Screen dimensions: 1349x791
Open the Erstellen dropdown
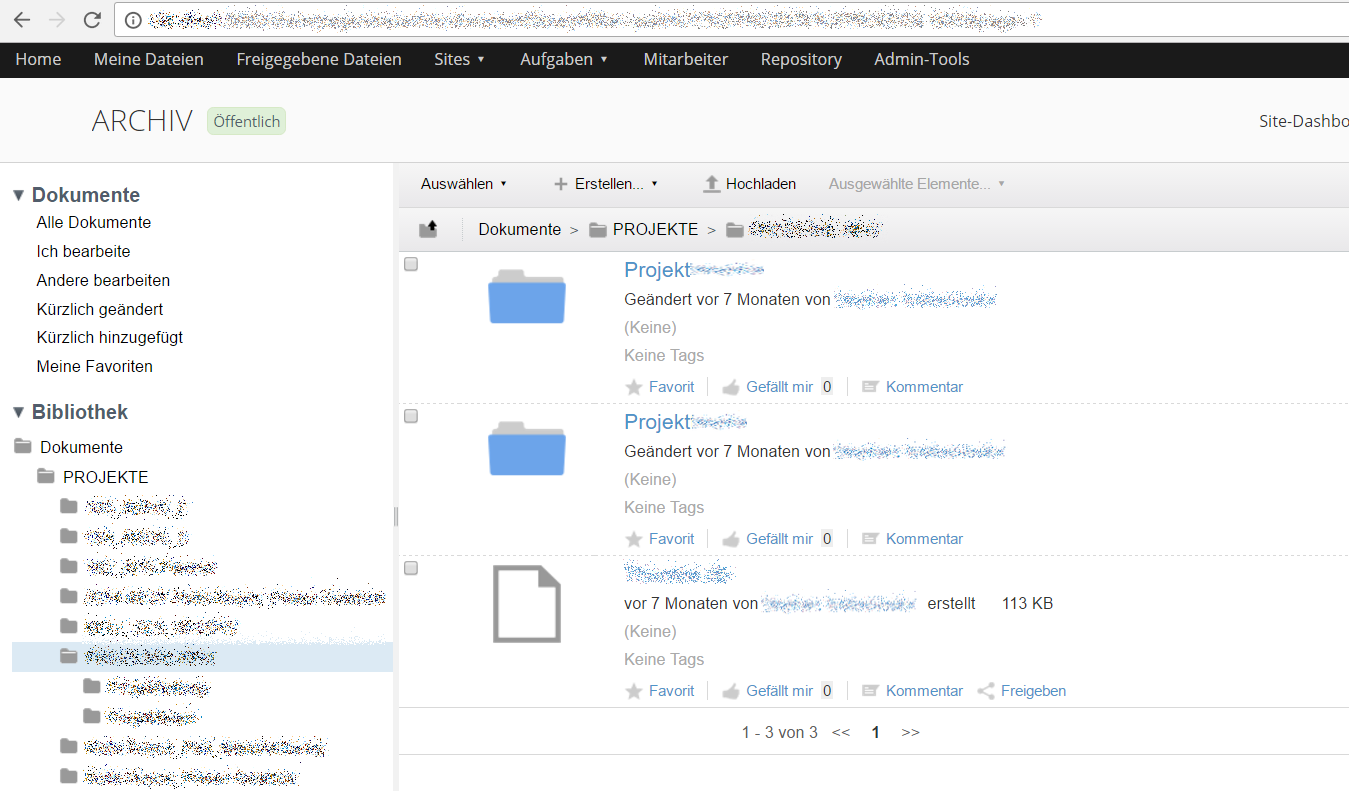(x=606, y=183)
